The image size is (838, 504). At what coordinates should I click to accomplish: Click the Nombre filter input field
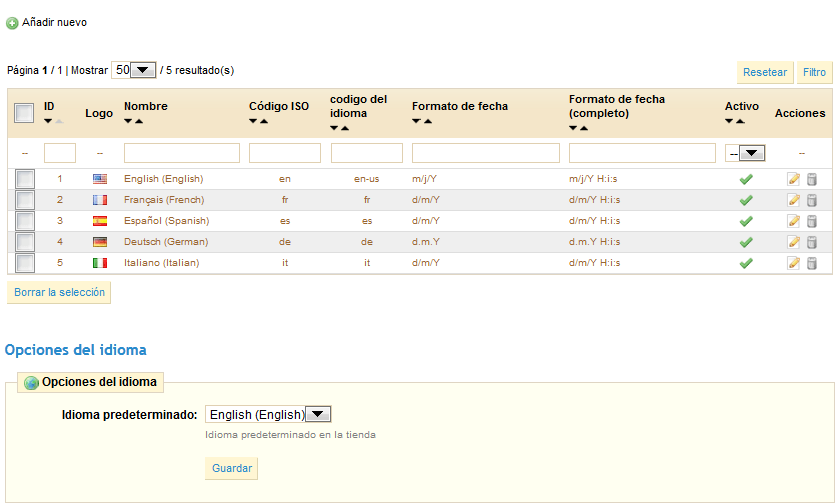point(182,153)
